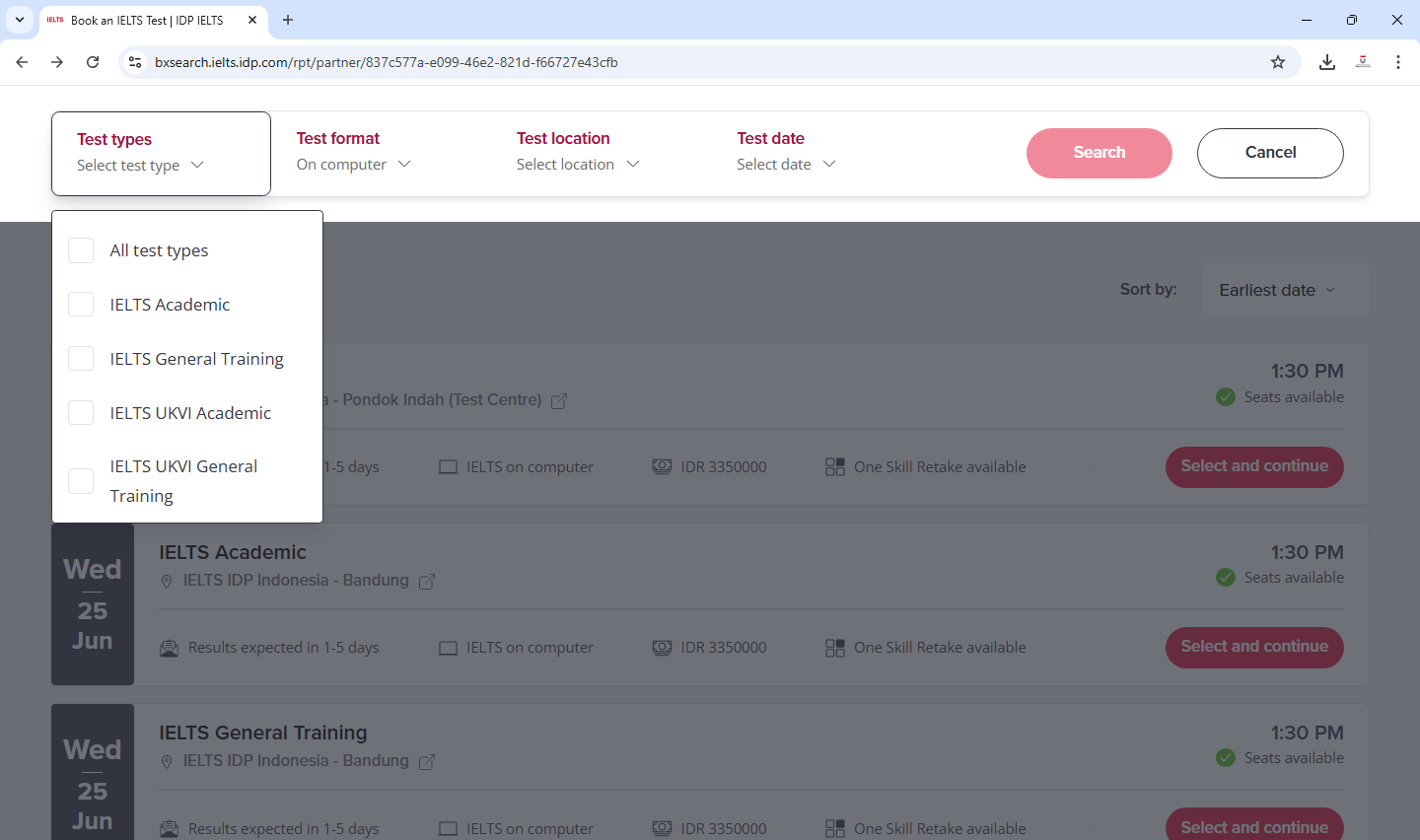Bookmark this page with star icon

tap(1278, 62)
